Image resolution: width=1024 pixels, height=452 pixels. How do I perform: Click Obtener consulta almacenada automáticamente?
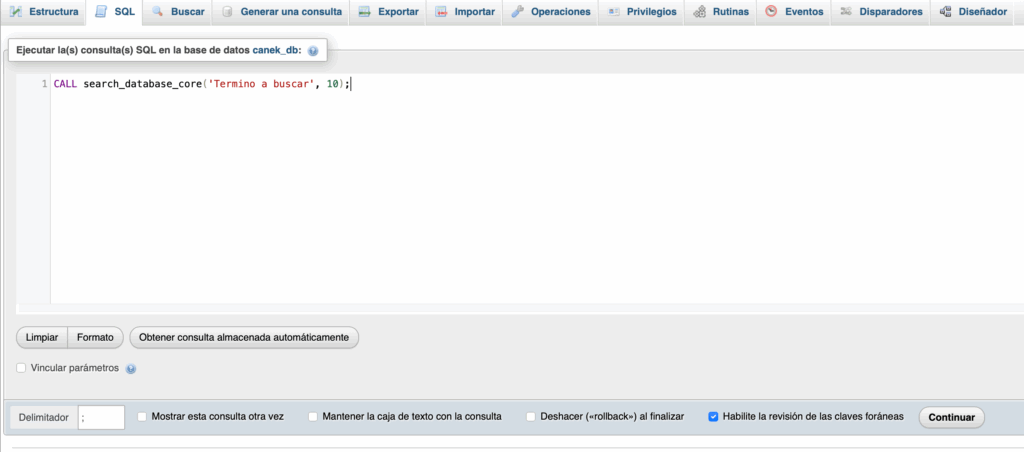(244, 338)
